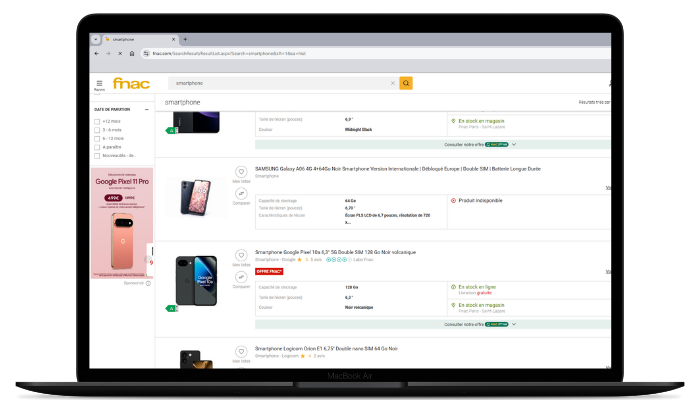Viewport: 700px width, 400px height.
Task: Click the Logicom Orion E1 star rating
Action: click(305, 356)
